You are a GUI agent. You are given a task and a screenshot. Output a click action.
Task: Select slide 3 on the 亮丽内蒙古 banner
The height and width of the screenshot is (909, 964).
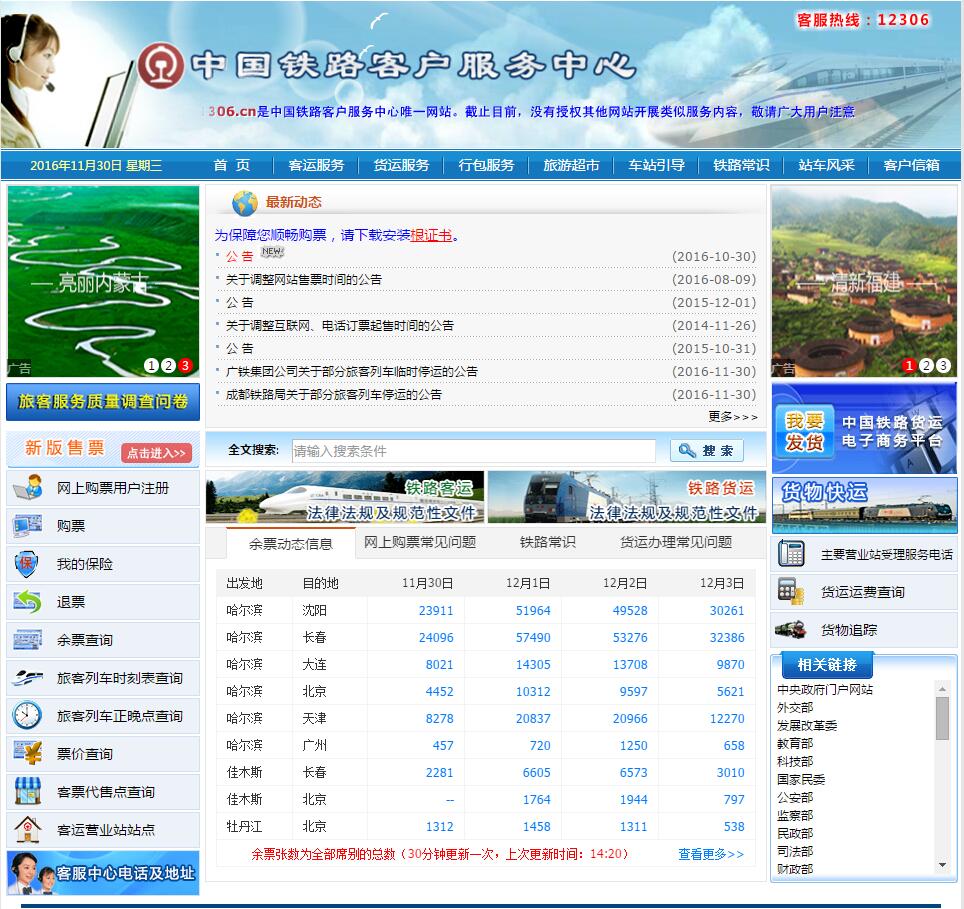point(184,366)
